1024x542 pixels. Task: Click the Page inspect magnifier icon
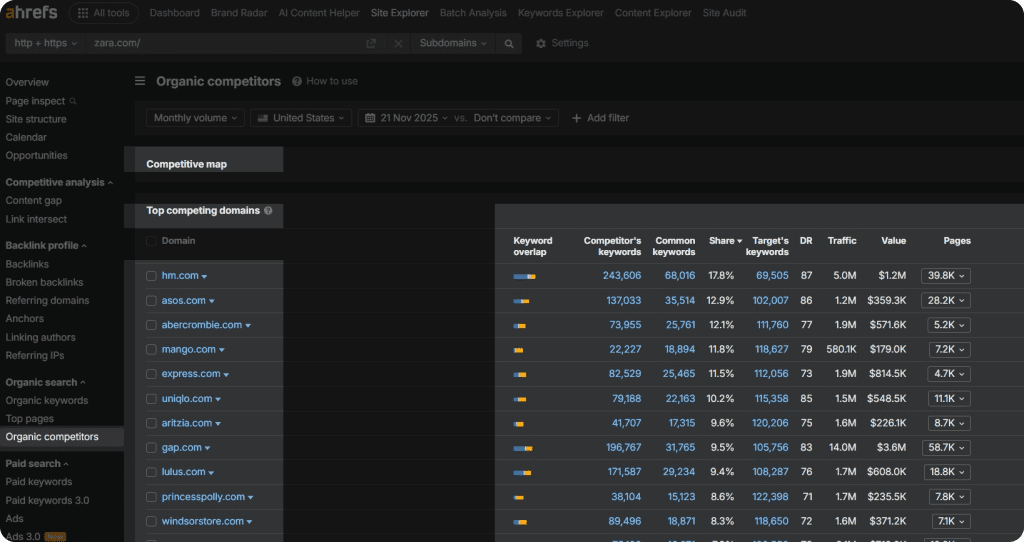73,101
